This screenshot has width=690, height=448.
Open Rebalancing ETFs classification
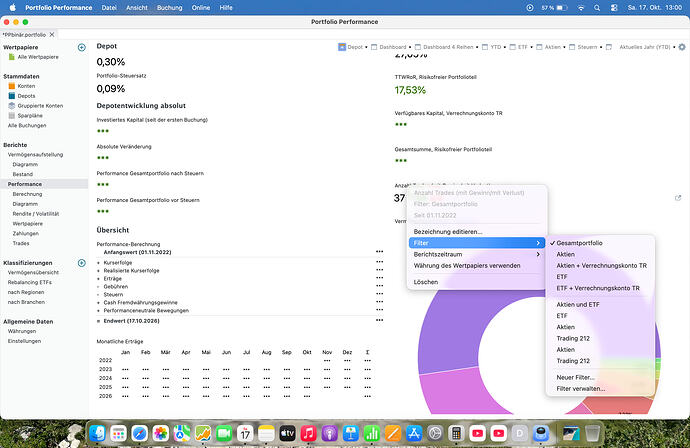pos(29,282)
